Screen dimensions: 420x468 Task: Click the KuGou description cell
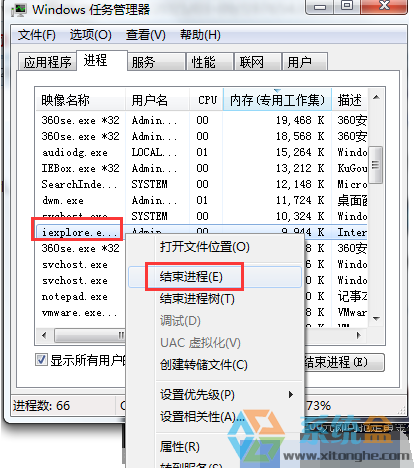(x=352, y=168)
